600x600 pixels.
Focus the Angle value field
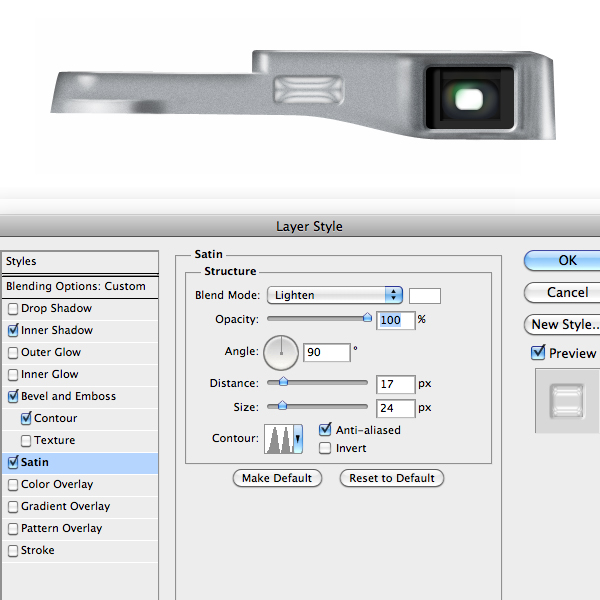pyautogui.click(x=327, y=352)
